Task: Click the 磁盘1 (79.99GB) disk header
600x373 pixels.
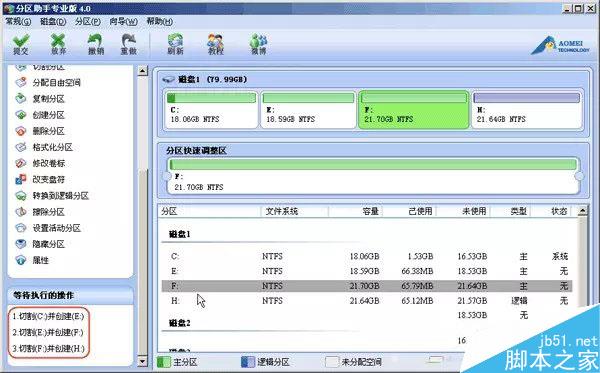Action: (x=205, y=80)
